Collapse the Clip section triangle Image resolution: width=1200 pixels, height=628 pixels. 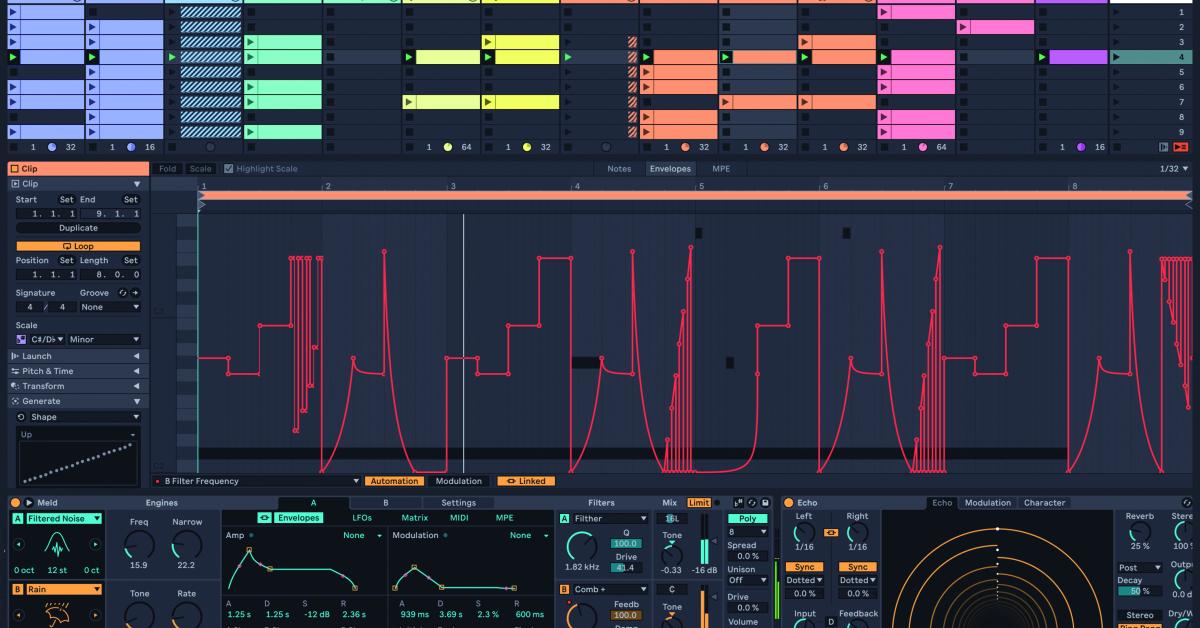pyautogui.click(x=137, y=184)
